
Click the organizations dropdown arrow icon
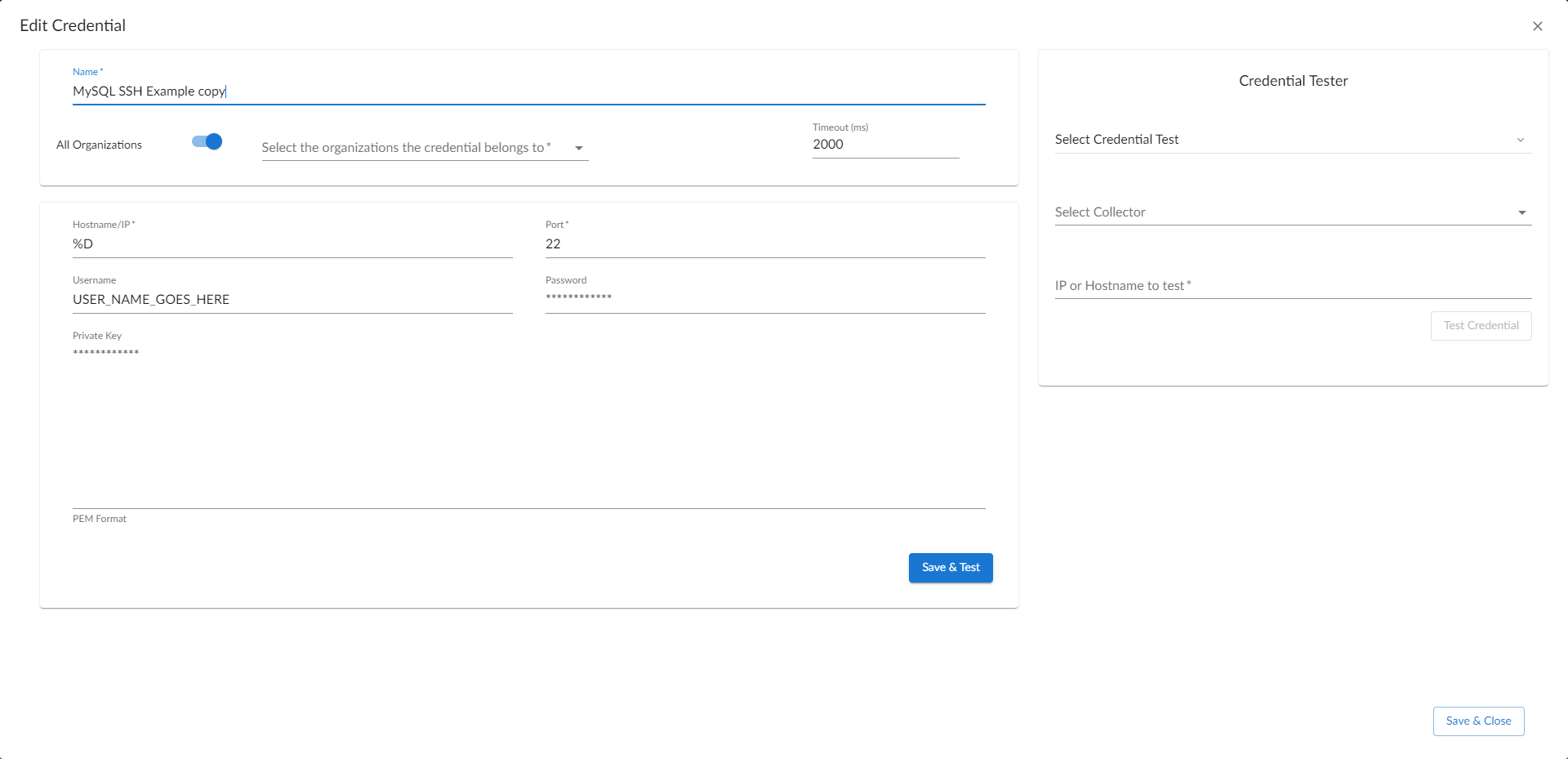579,149
